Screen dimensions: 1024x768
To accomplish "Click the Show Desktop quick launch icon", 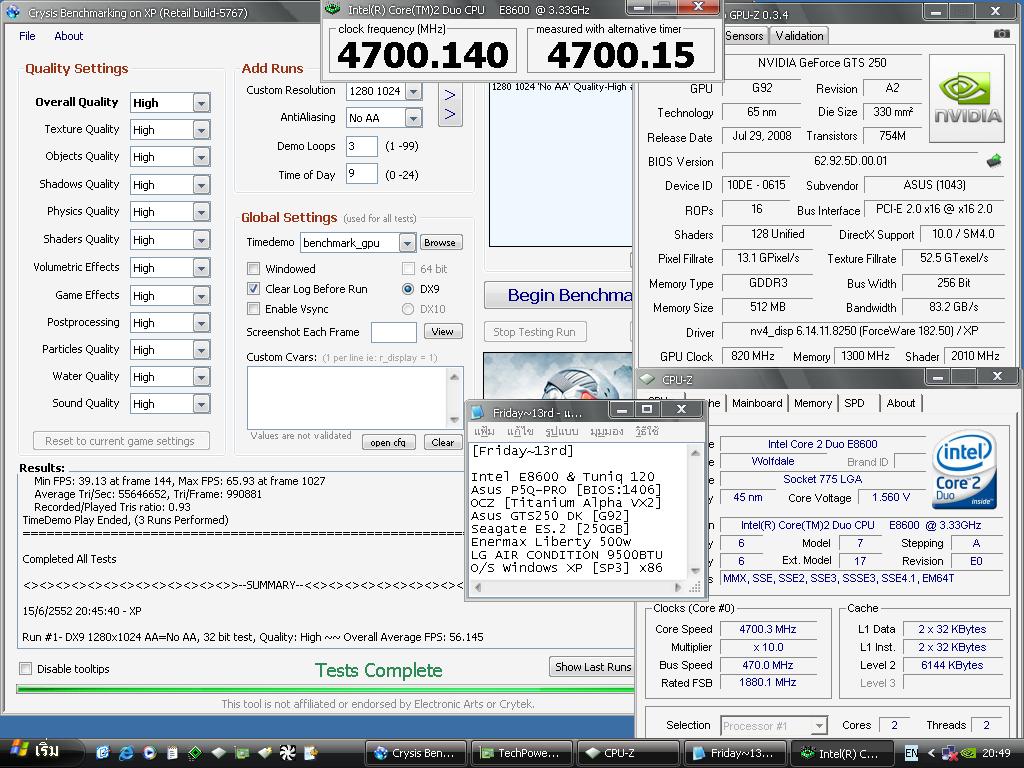I will point(103,752).
